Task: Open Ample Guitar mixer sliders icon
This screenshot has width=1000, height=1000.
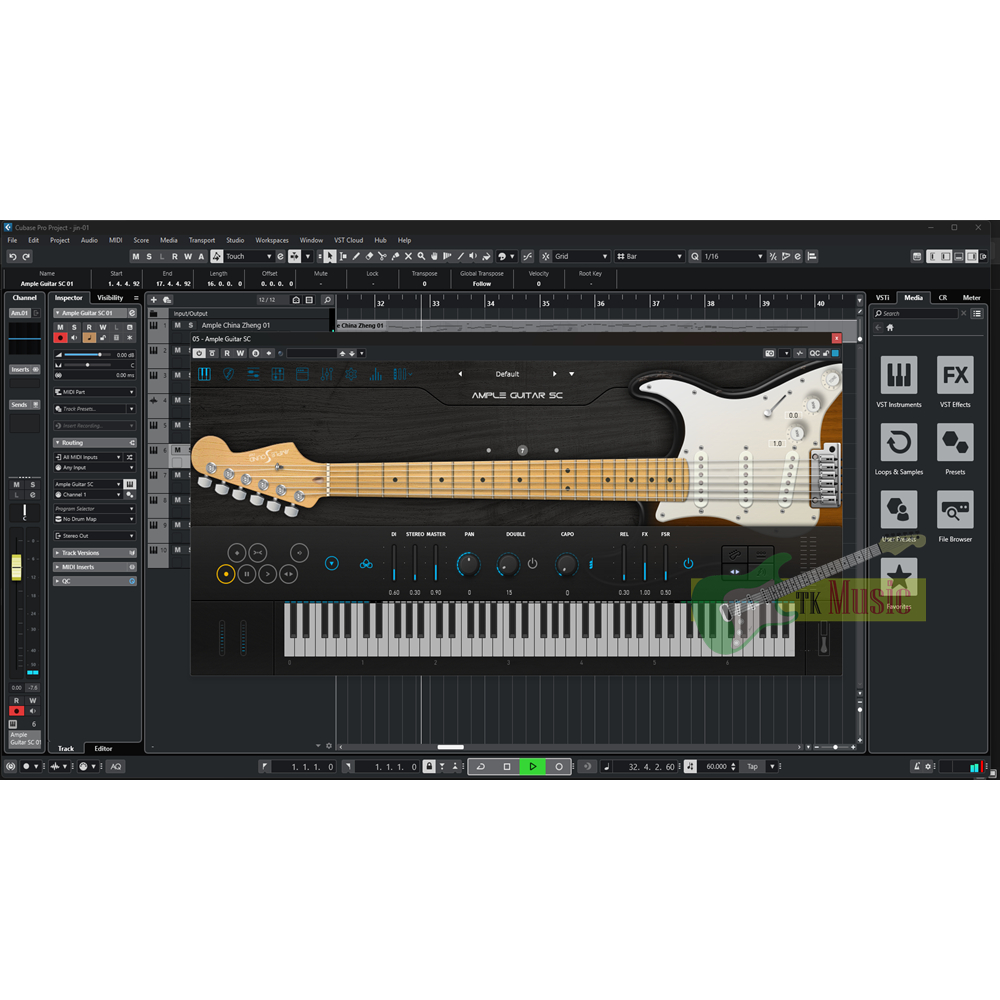Action: pyautogui.click(x=327, y=374)
